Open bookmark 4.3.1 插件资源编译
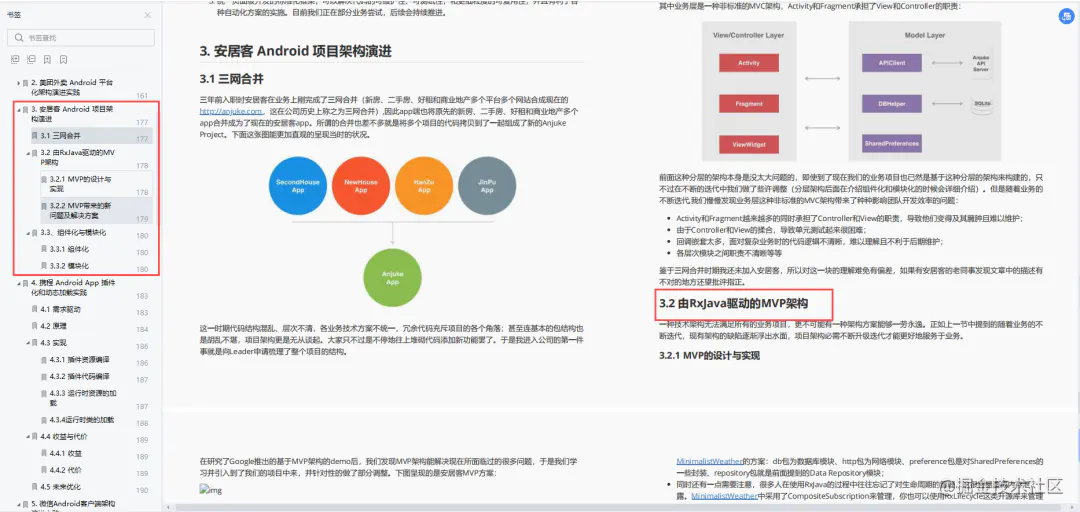This screenshot has width=1080, height=512. click(79, 360)
